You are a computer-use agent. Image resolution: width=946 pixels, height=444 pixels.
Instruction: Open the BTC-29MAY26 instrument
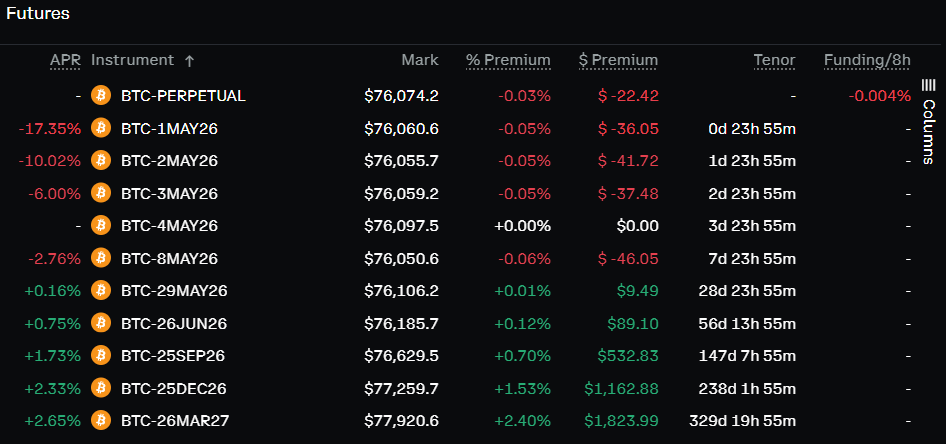point(174,291)
